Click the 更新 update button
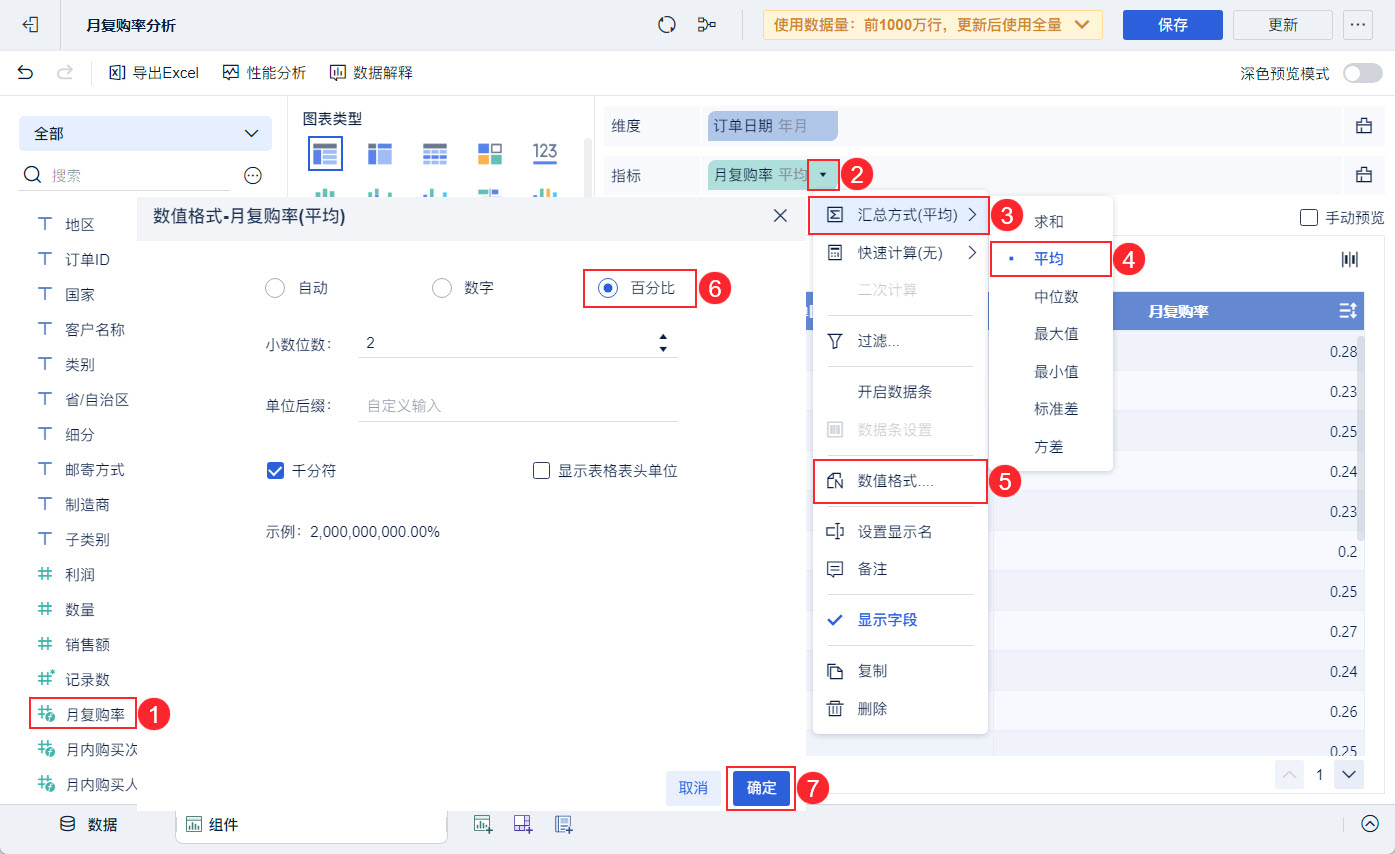Screen dimensions: 1395x854 (x=1283, y=25)
